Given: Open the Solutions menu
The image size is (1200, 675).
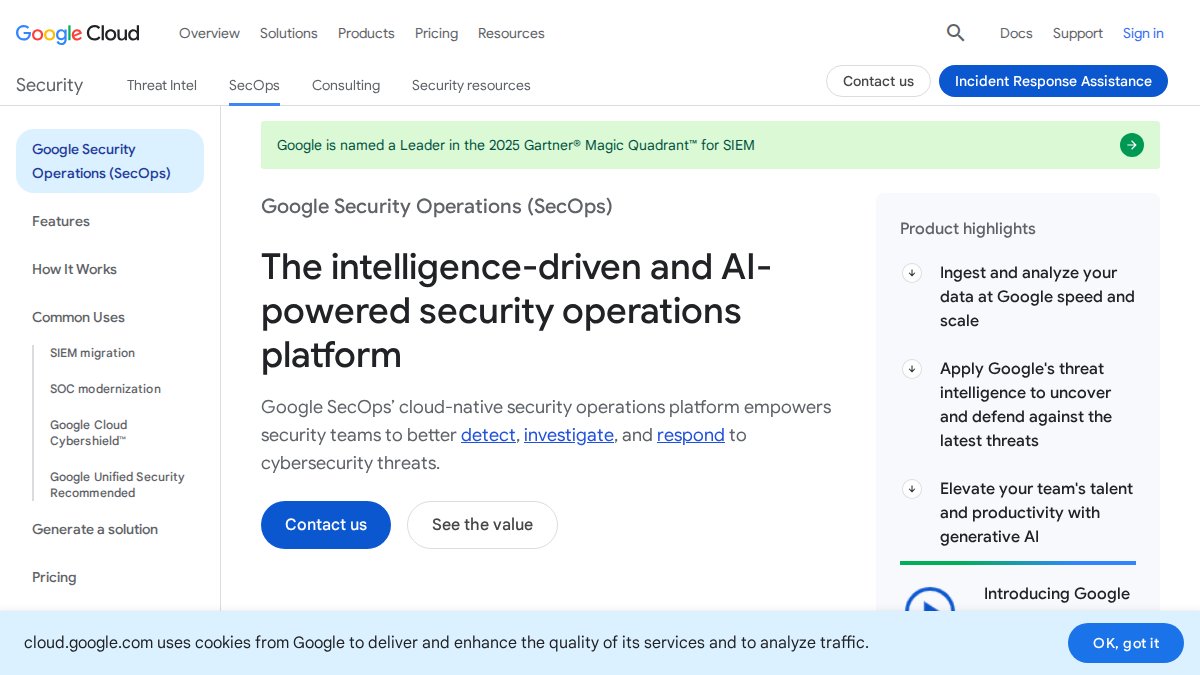Looking at the screenshot, I should (x=289, y=33).
